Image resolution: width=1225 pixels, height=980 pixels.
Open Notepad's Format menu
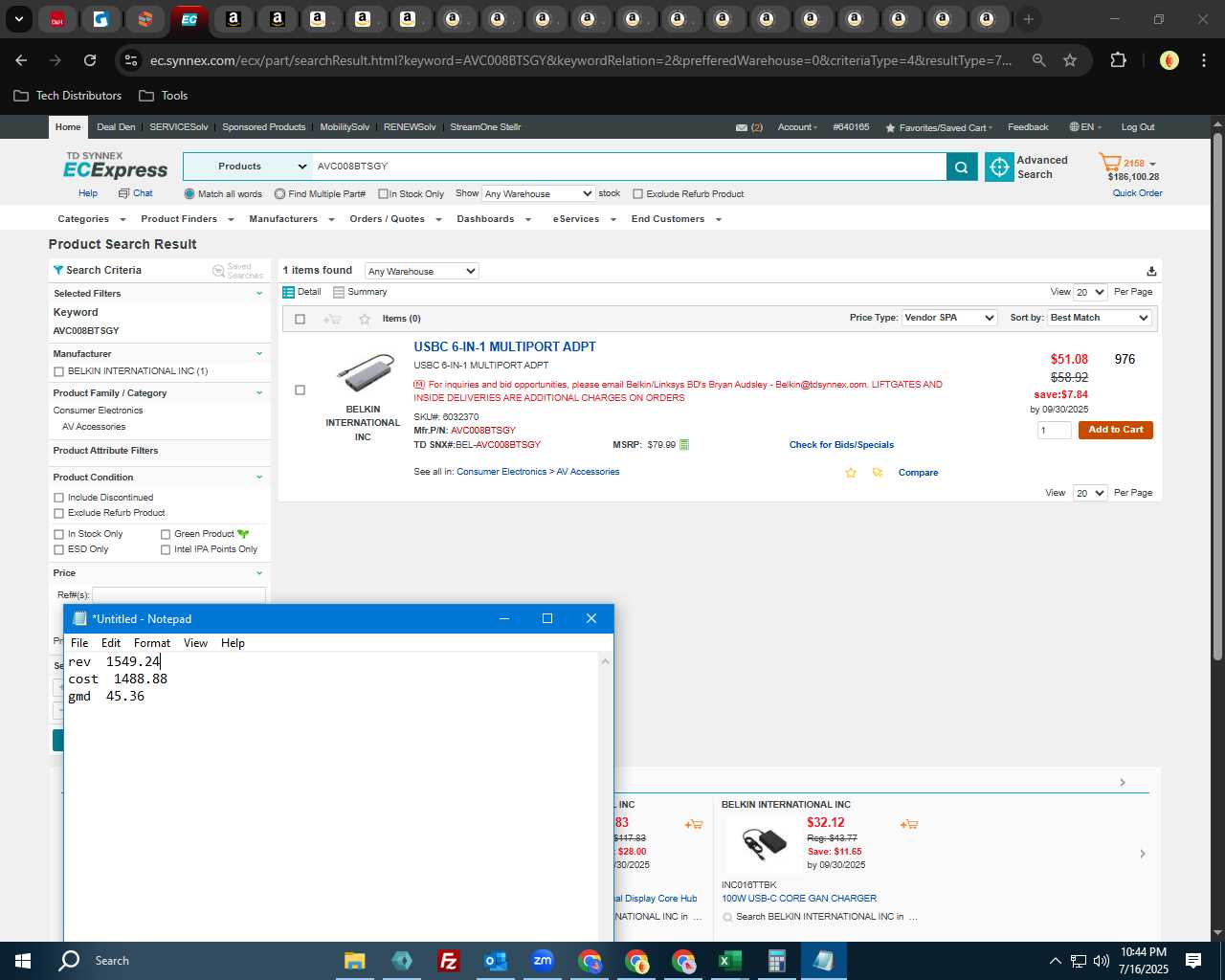point(152,643)
